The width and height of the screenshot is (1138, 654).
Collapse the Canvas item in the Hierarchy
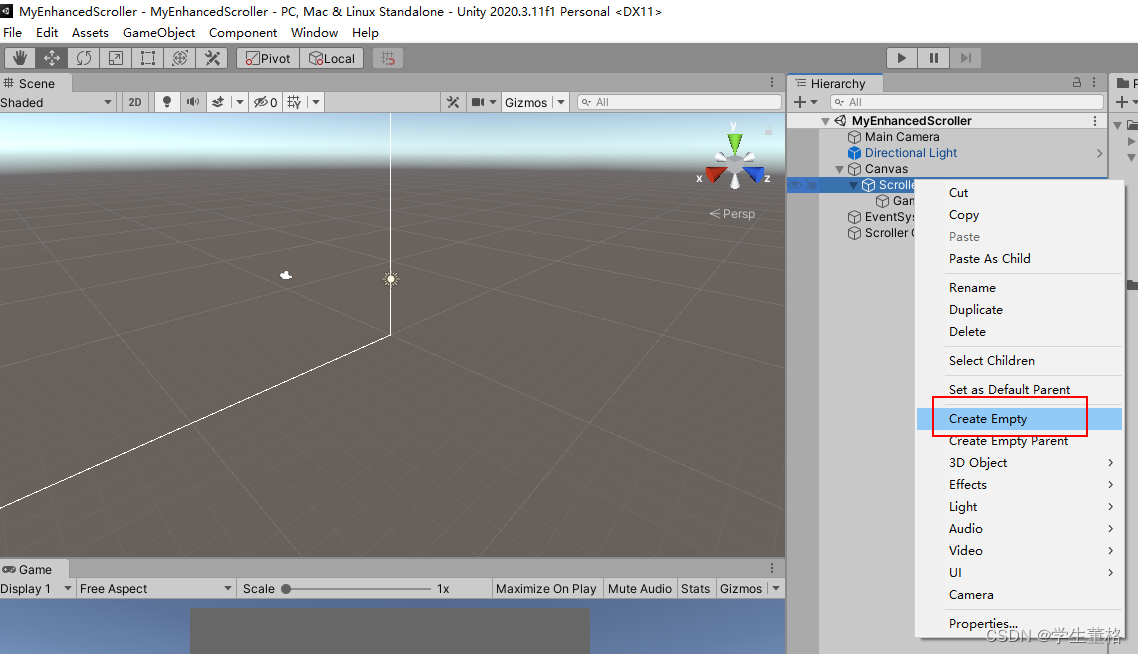pos(840,168)
